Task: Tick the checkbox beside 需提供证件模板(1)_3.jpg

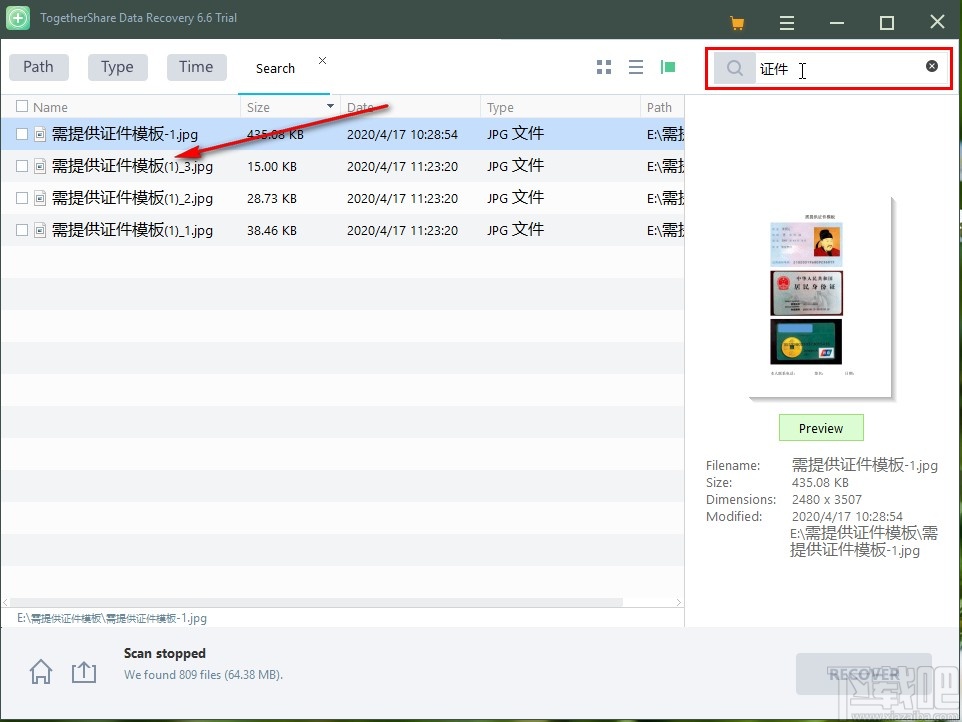Action: click(21, 166)
